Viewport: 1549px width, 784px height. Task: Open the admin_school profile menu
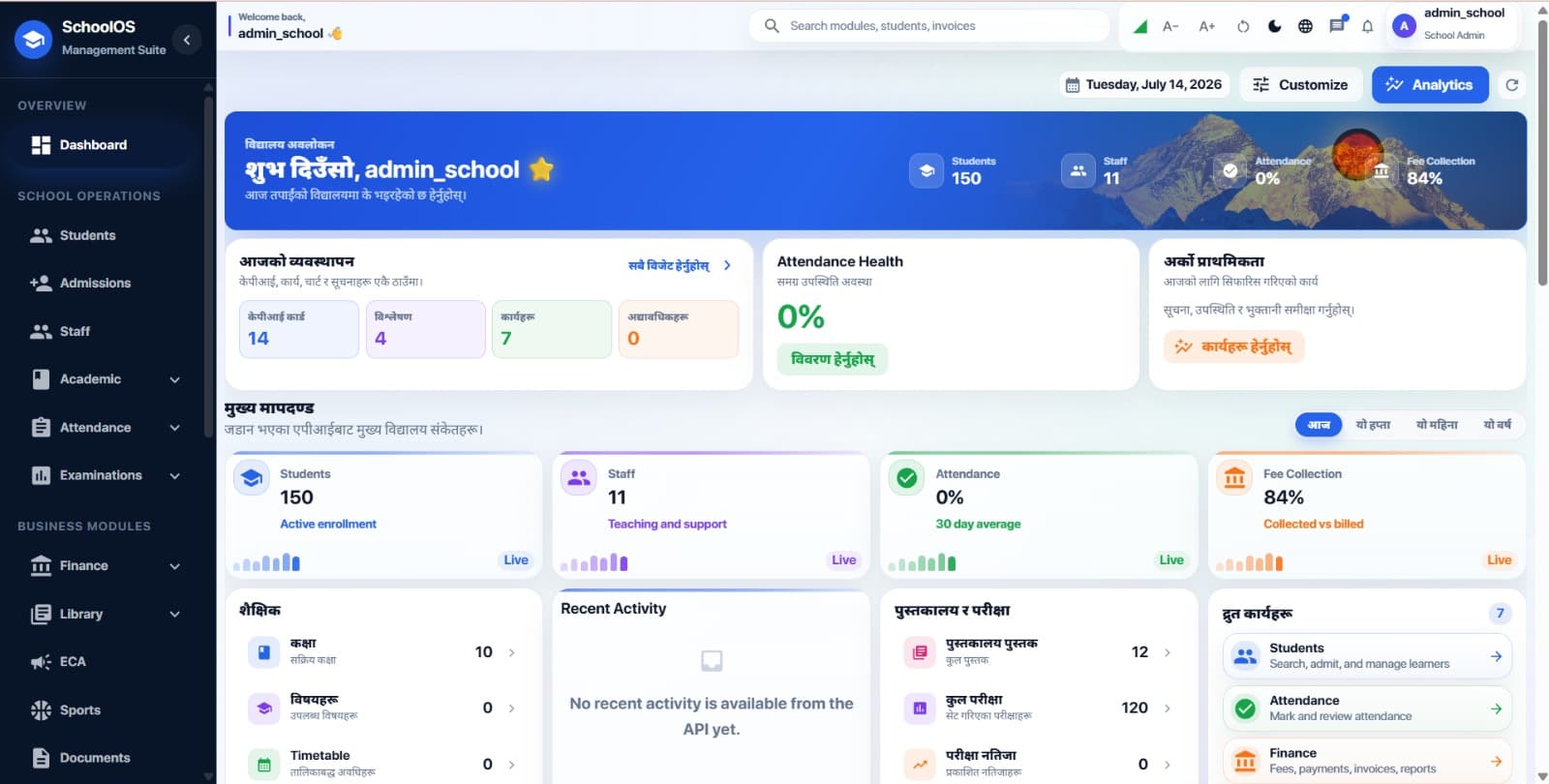pyautogui.click(x=1450, y=25)
